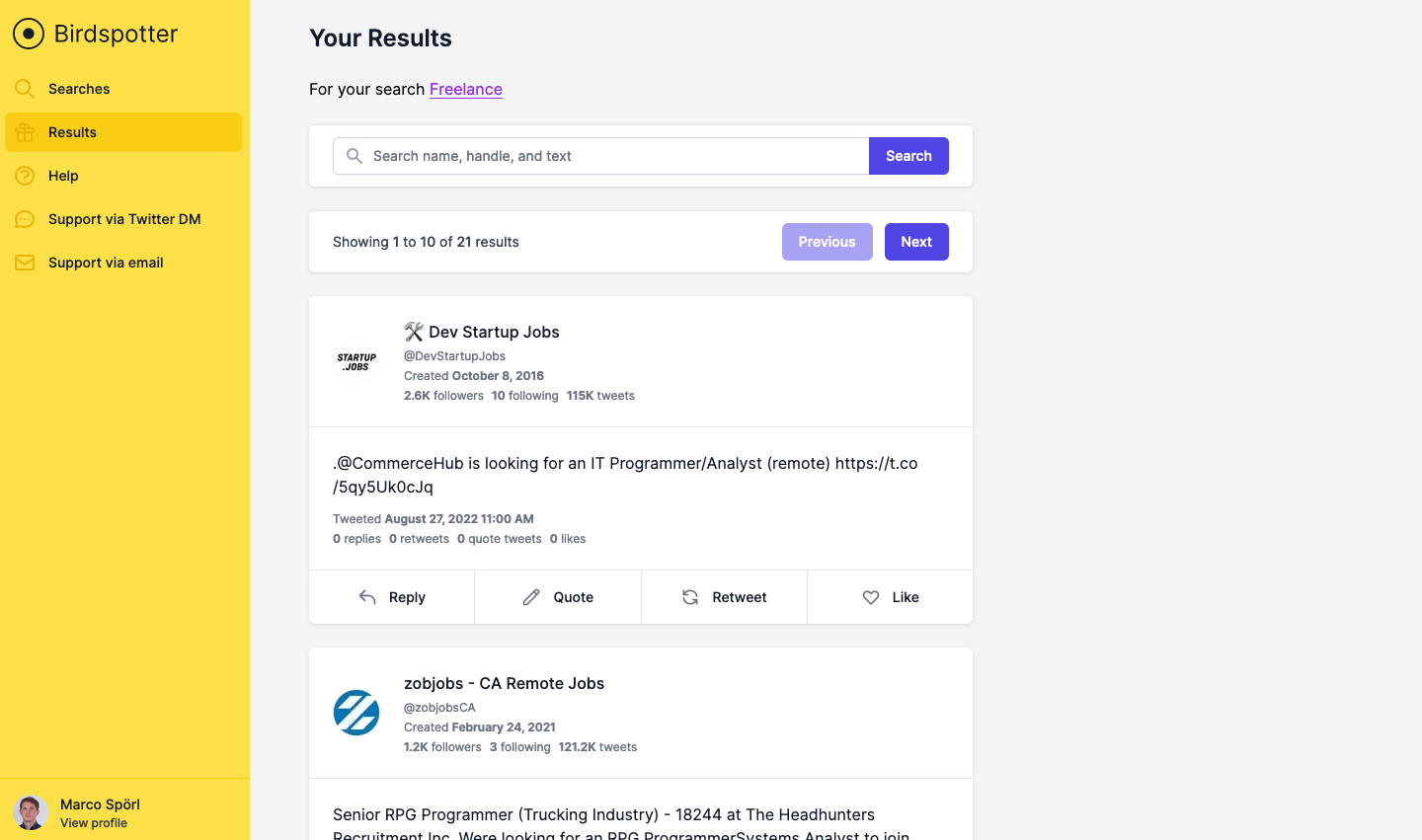The image size is (1422, 840).
Task: Click inside the name and handle search field
Action: (x=592, y=155)
